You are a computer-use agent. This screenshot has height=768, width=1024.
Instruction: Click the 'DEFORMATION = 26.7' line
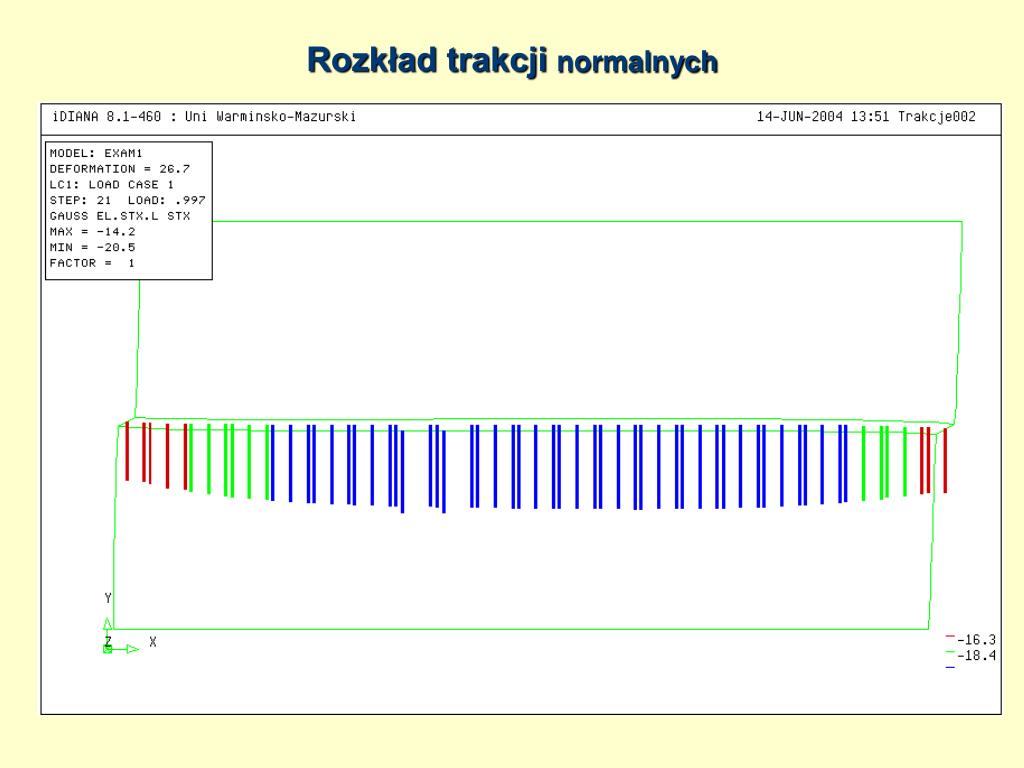120,169
